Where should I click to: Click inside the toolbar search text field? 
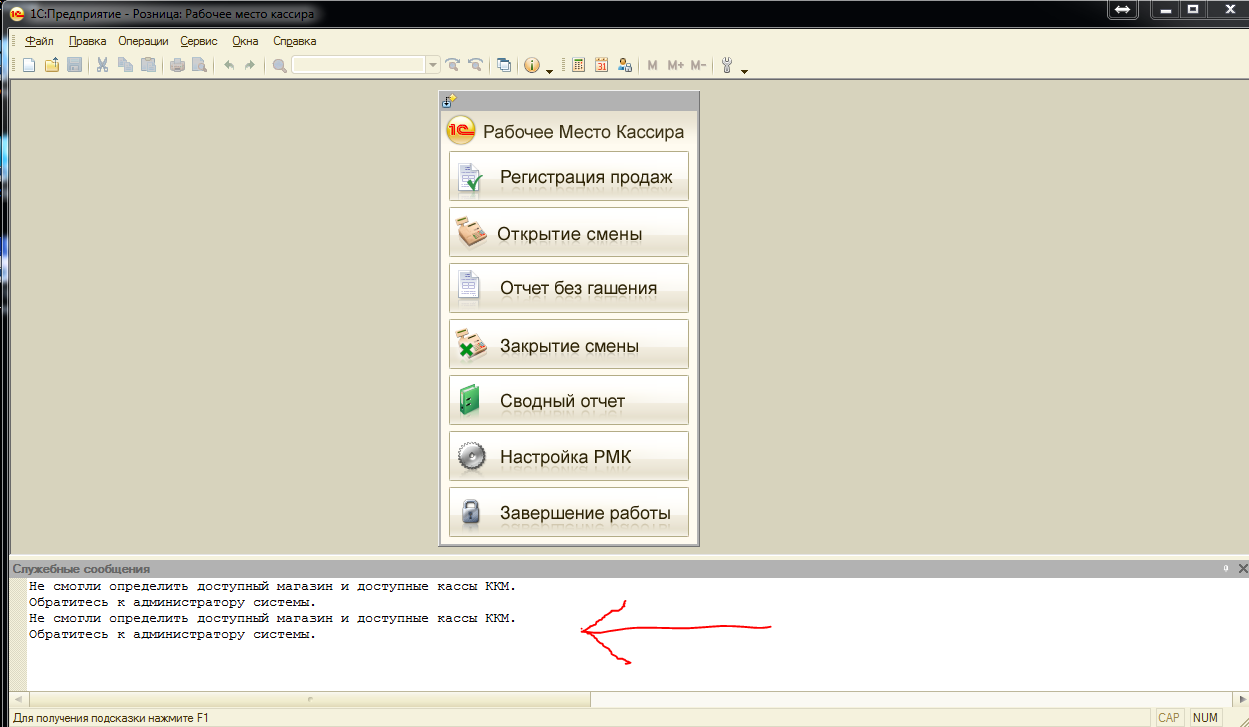point(358,65)
